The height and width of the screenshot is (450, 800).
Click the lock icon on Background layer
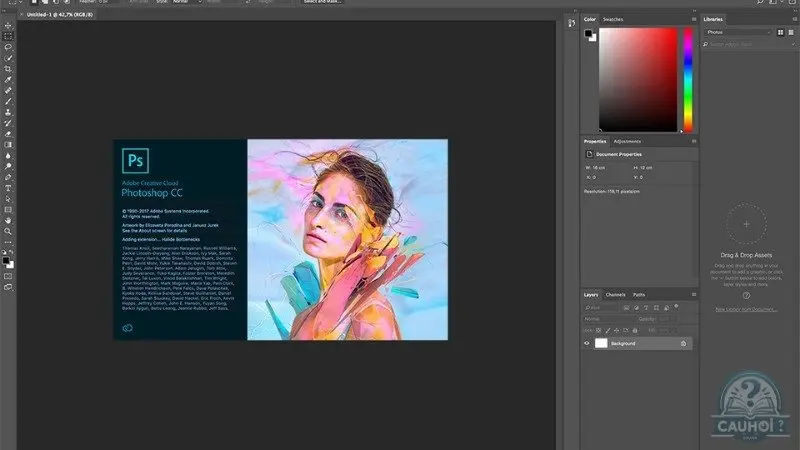point(683,343)
